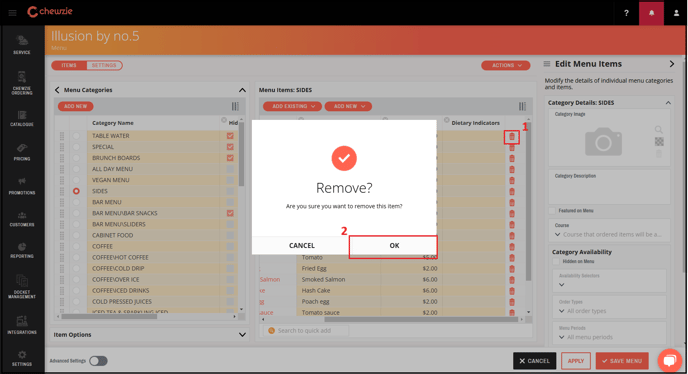Open Add New dropdown in Menu Items
This screenshot has height=374, width=688.
(348, 106)
